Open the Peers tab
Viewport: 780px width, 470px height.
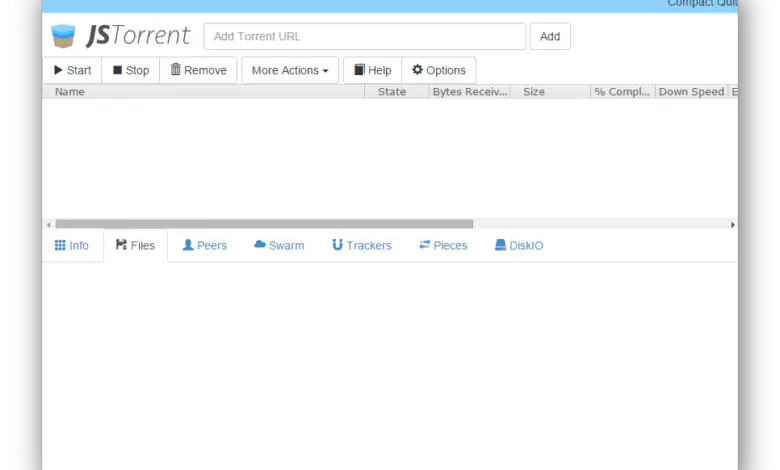tap(204, 246)
